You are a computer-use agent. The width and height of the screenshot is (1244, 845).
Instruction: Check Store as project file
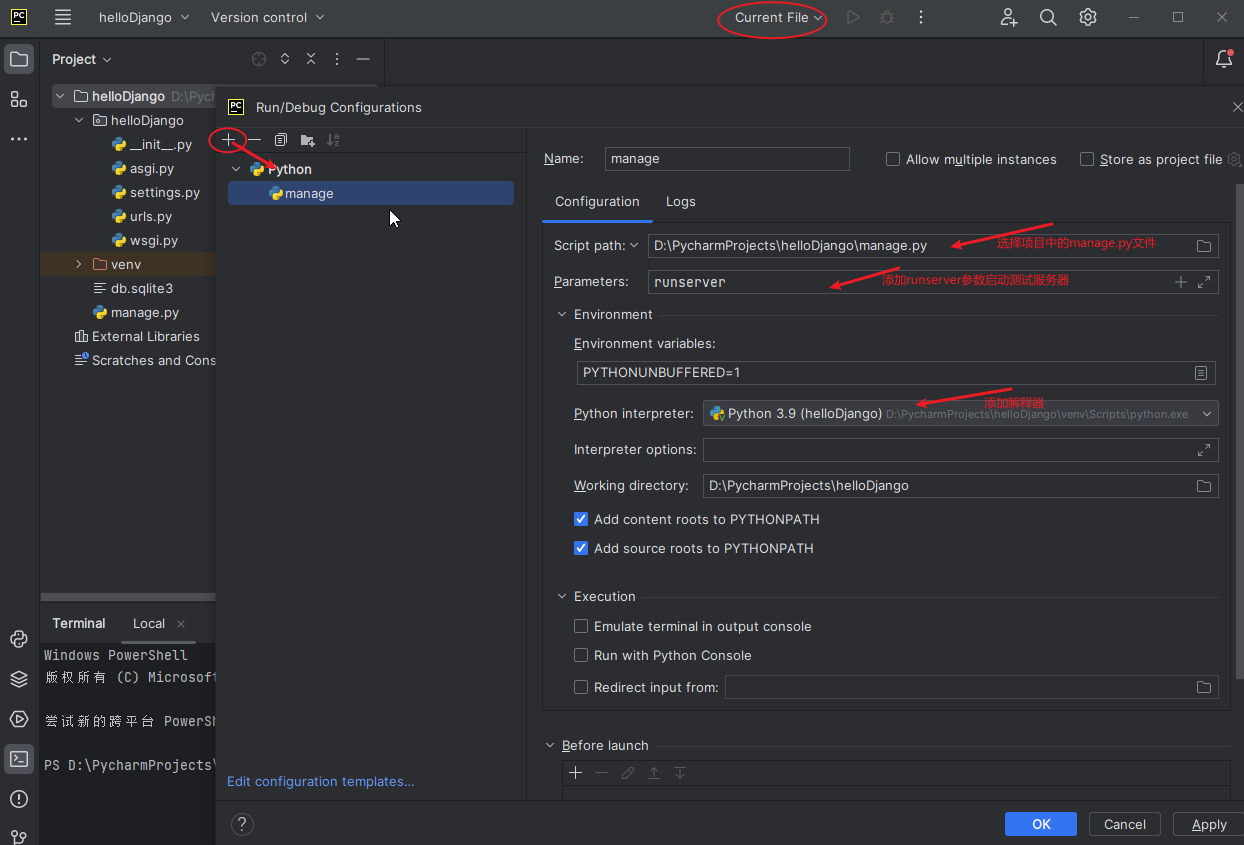(1087, 159)
